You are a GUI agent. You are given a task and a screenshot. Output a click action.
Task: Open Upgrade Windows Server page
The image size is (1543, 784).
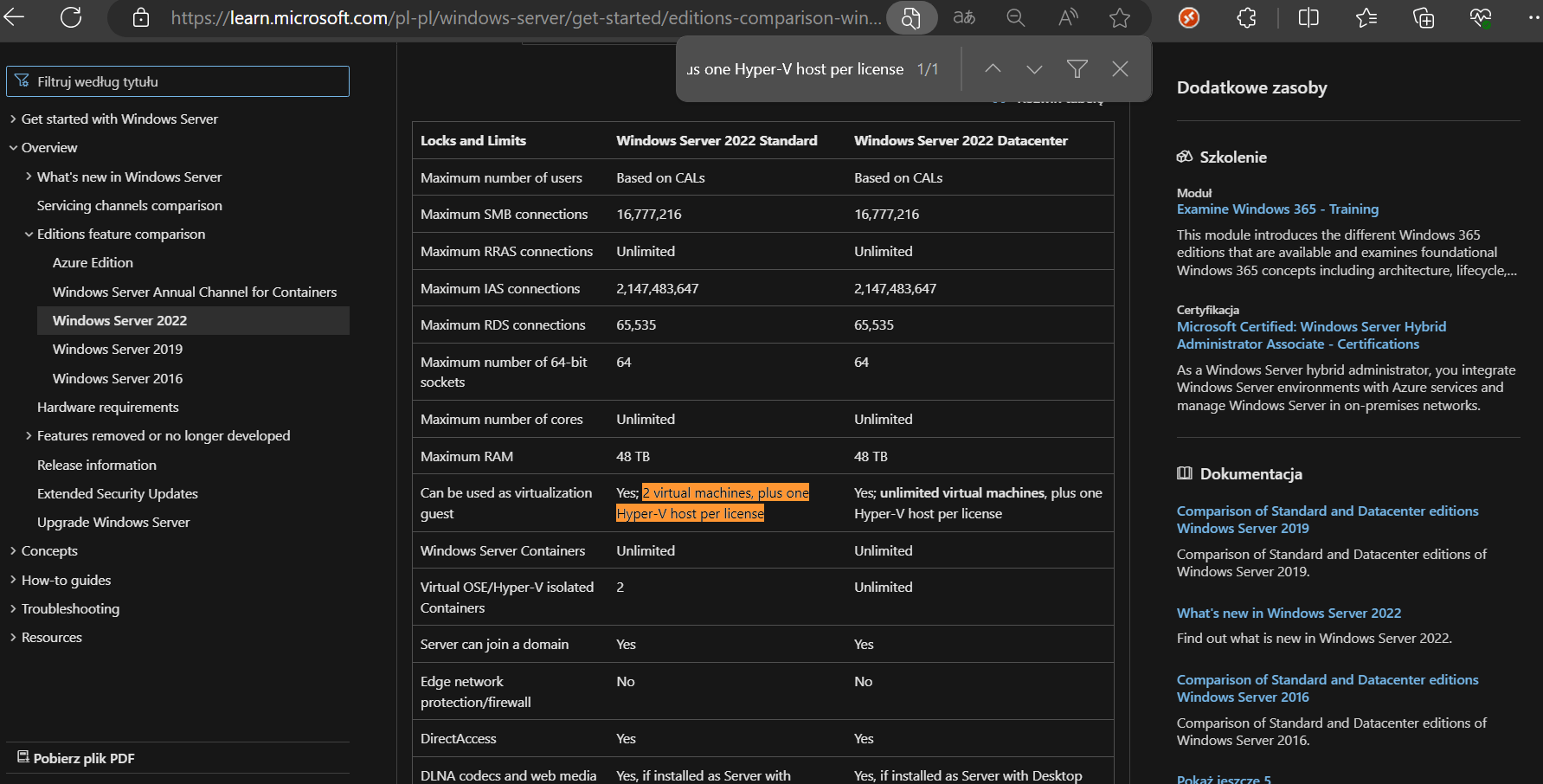coord(113,523)
